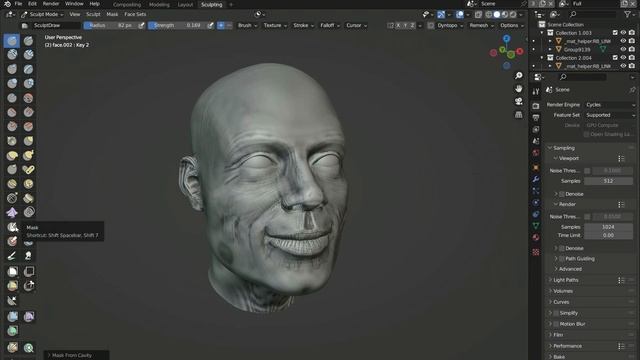This screenshot has width=640, height=360.
Task: Toggle X-Ray display in viewport header
Action: [478, 14]
